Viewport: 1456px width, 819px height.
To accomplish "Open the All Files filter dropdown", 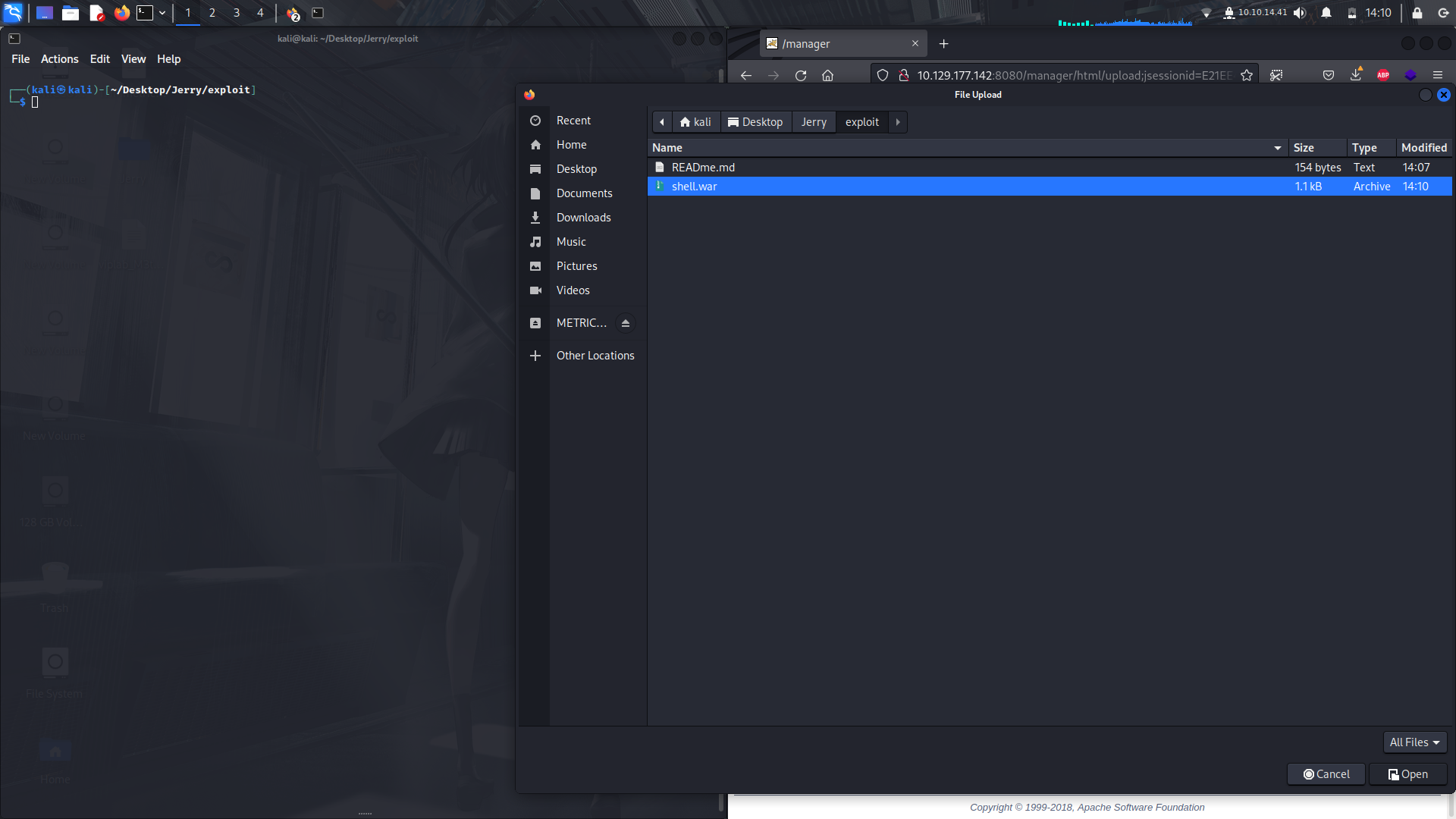I will 1414,742.
